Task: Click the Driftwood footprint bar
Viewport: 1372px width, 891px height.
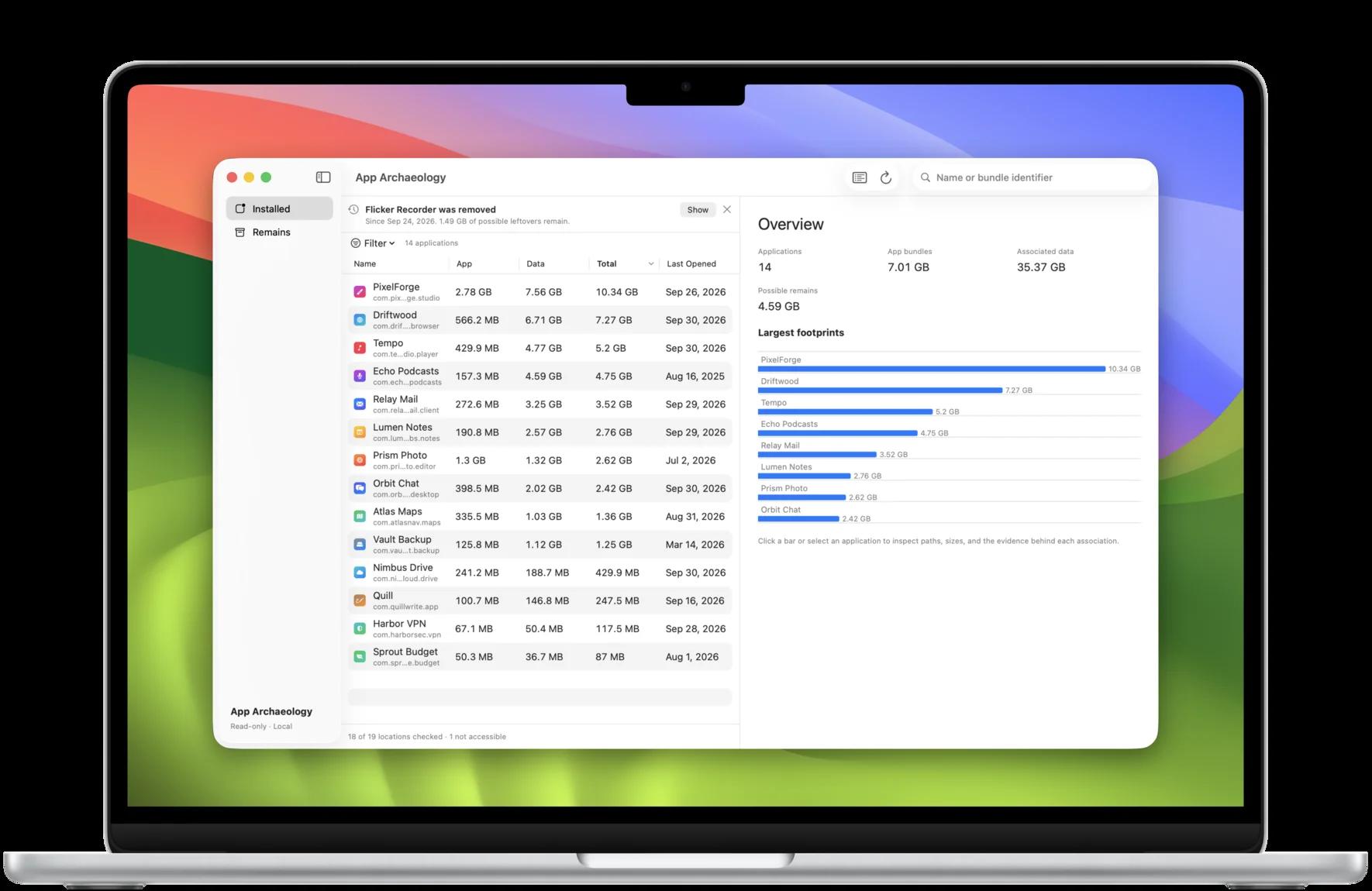Action: 880,390
